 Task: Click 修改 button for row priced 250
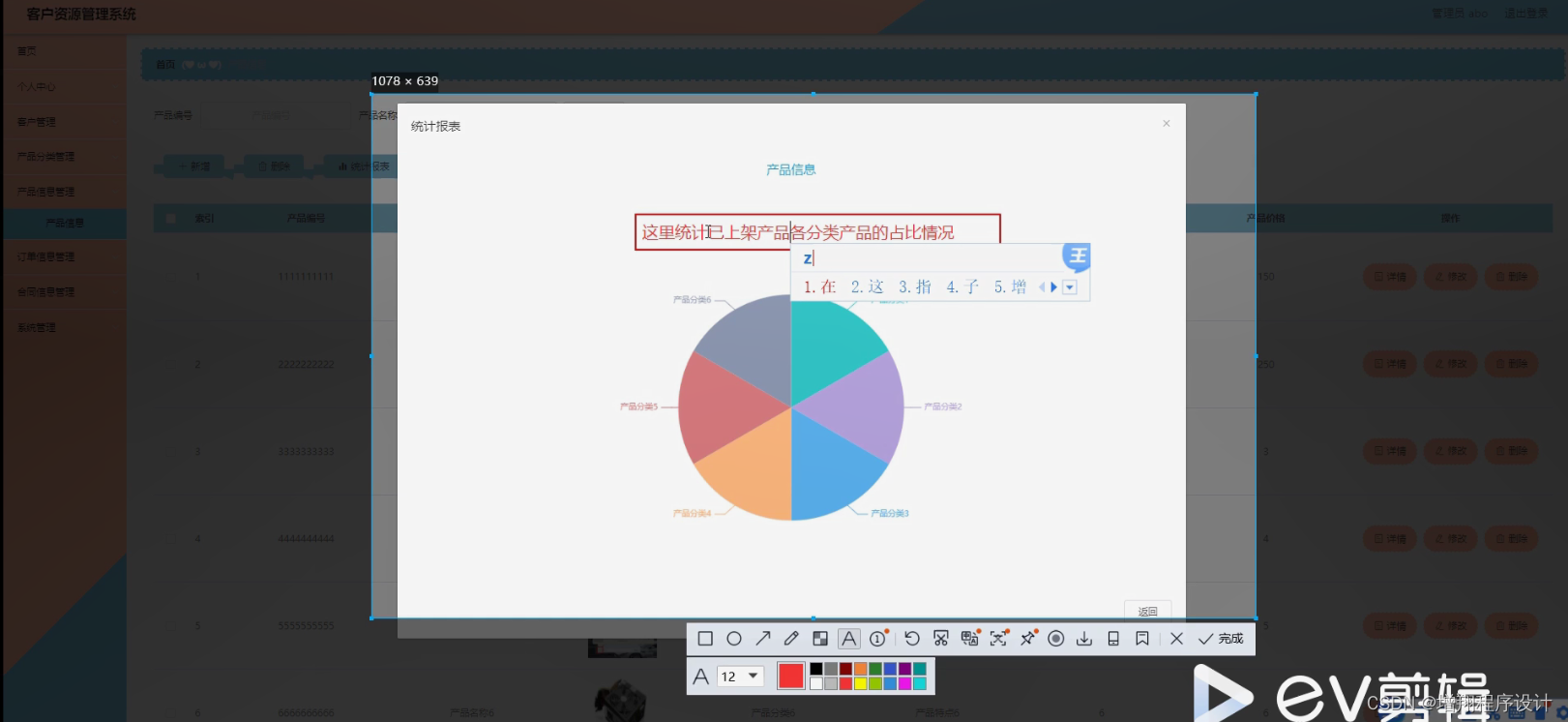click(x=1450, y=364)
